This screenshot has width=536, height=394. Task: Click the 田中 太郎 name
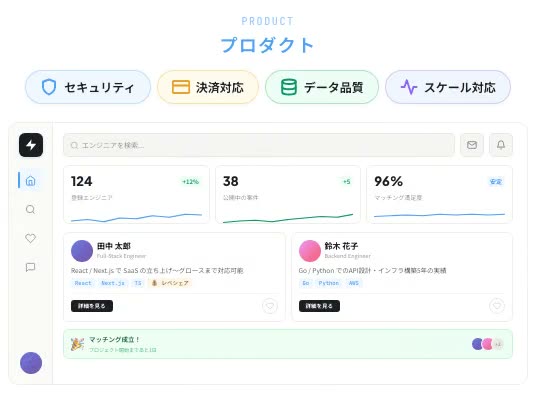point(114,246)
